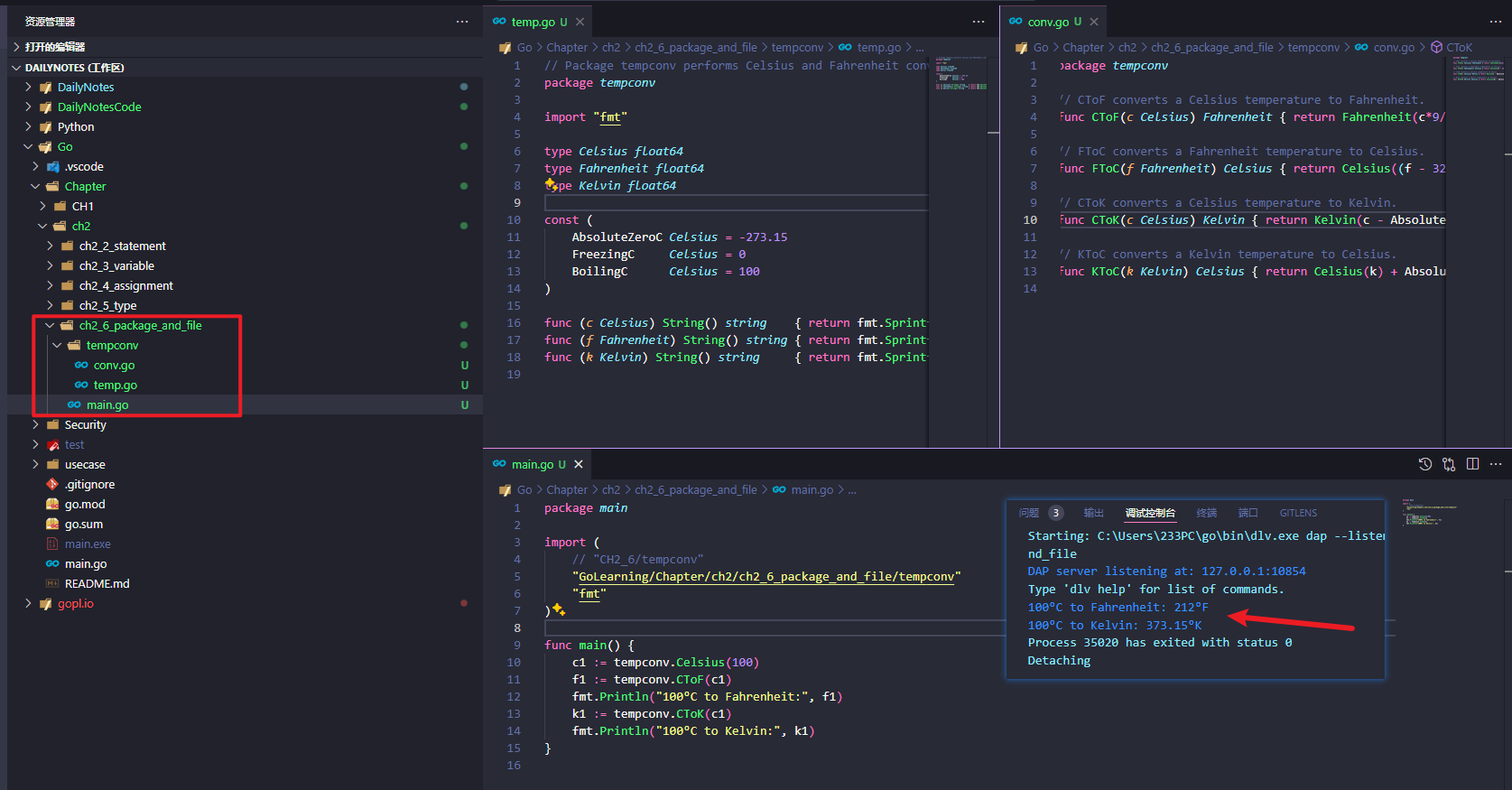
Task: Open changes compare icon above main.go
Action: (1449, 464)
